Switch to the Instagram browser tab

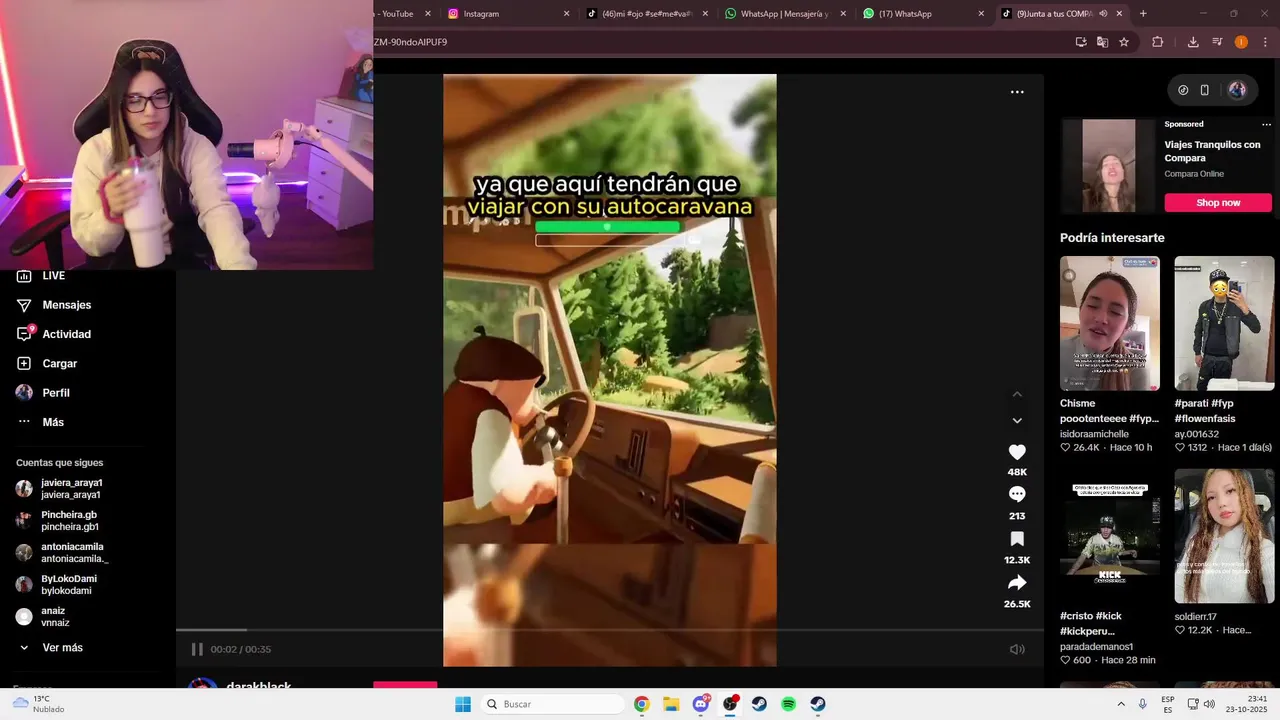(509, 14)
